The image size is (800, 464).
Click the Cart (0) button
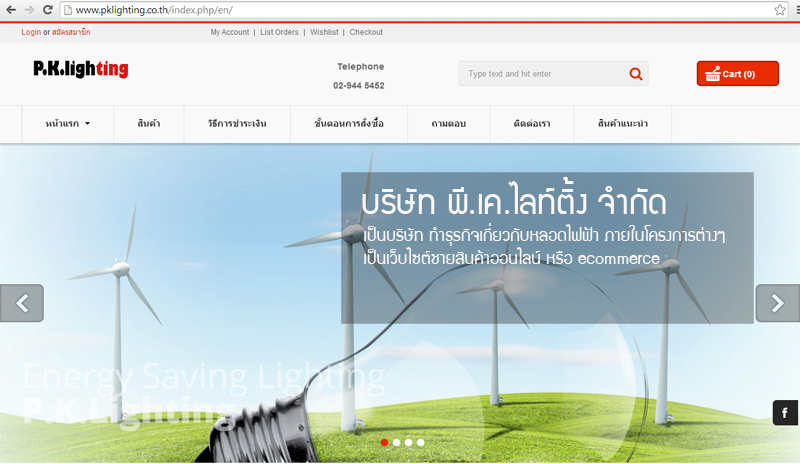pyautogui.click(x=738, y=74)
